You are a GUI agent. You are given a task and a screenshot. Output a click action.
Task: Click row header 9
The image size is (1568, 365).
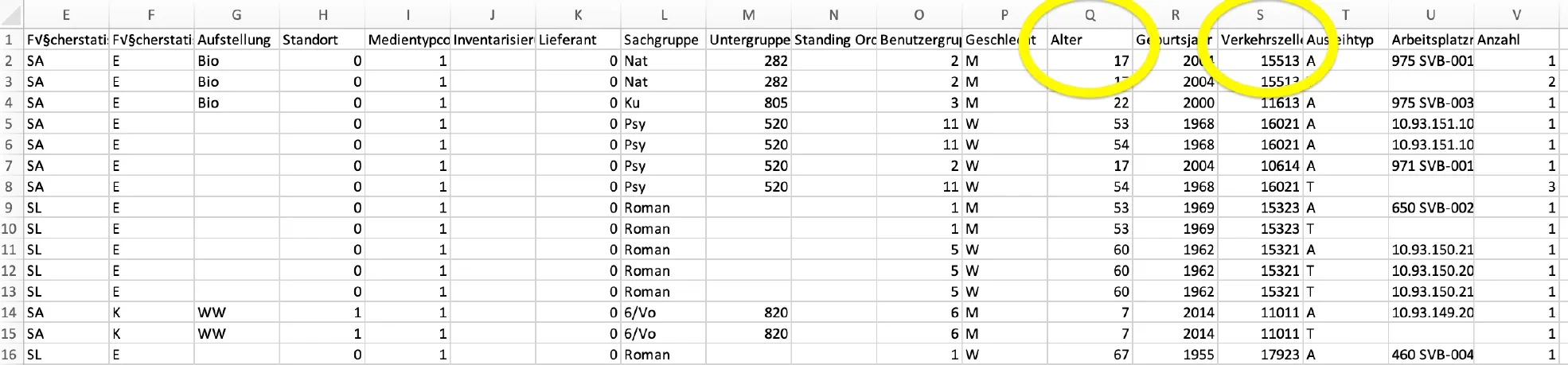(x=10, y=208)
